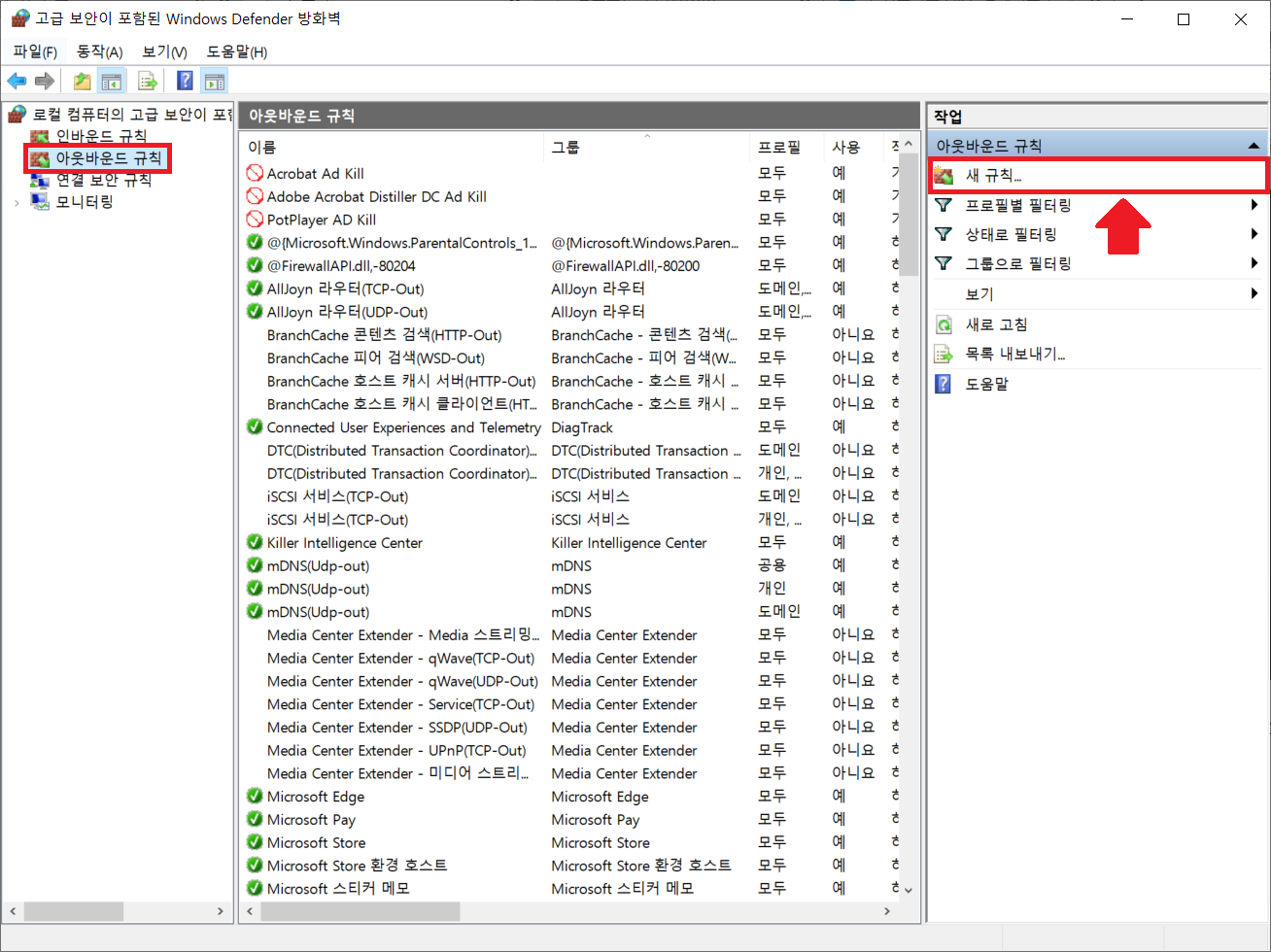Click the 새로 고침 refresh icon

pos(944,324)
